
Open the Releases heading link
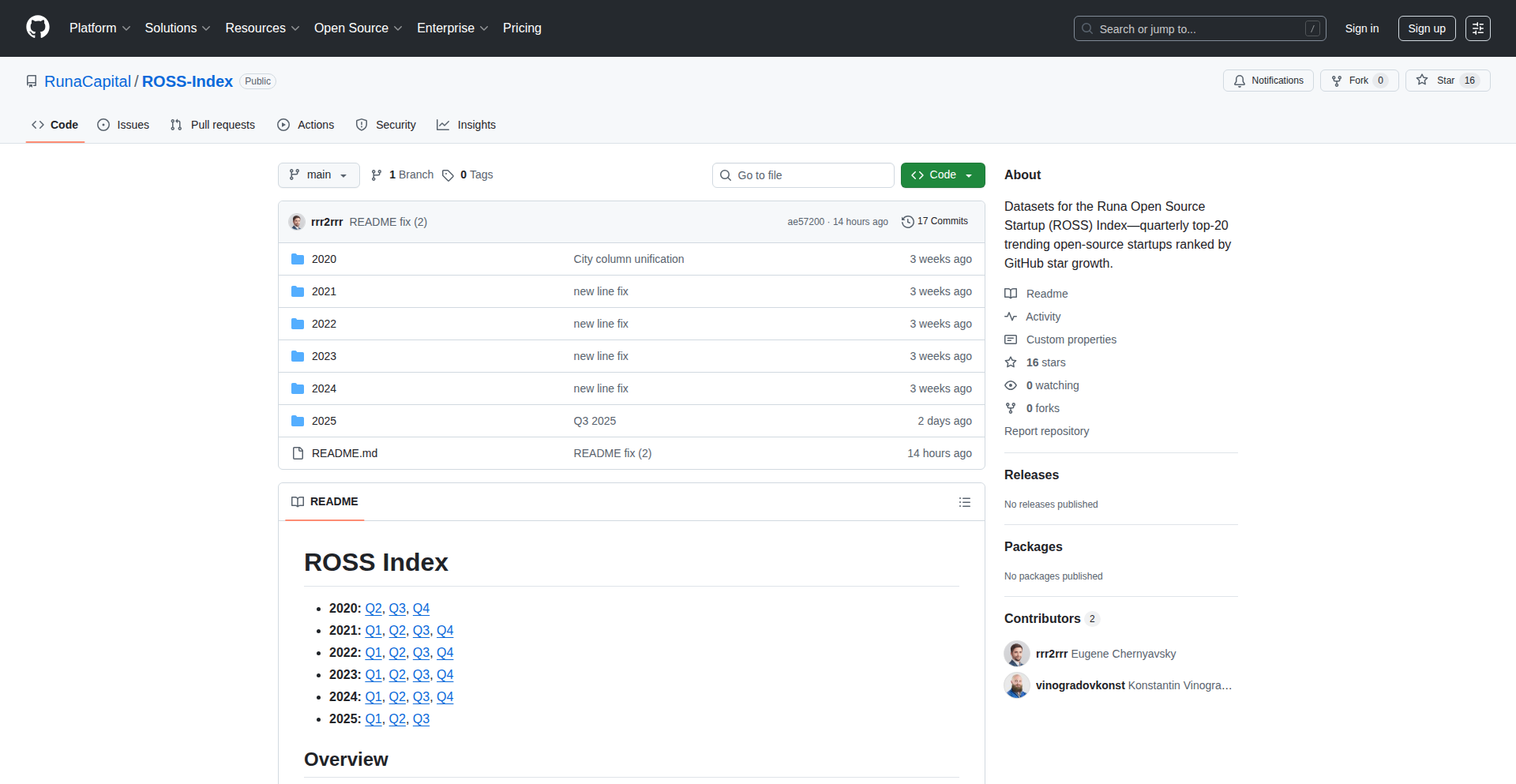pyautogui.click(x=1031, y=475)
